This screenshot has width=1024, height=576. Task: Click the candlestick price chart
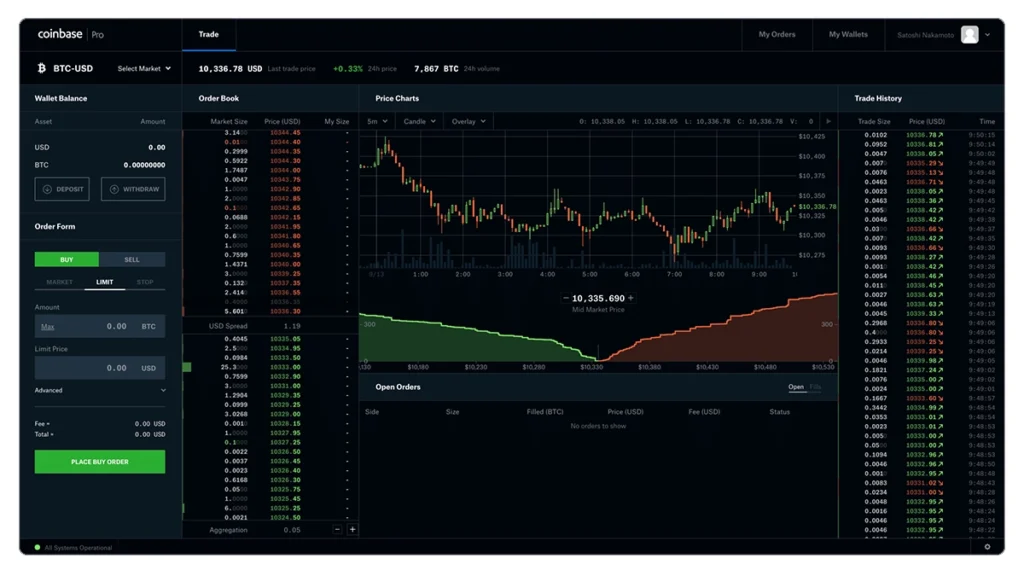[578, 199]
